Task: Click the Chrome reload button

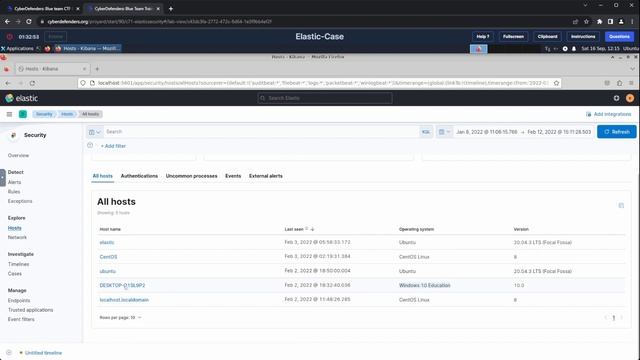Action: point(29,21)
